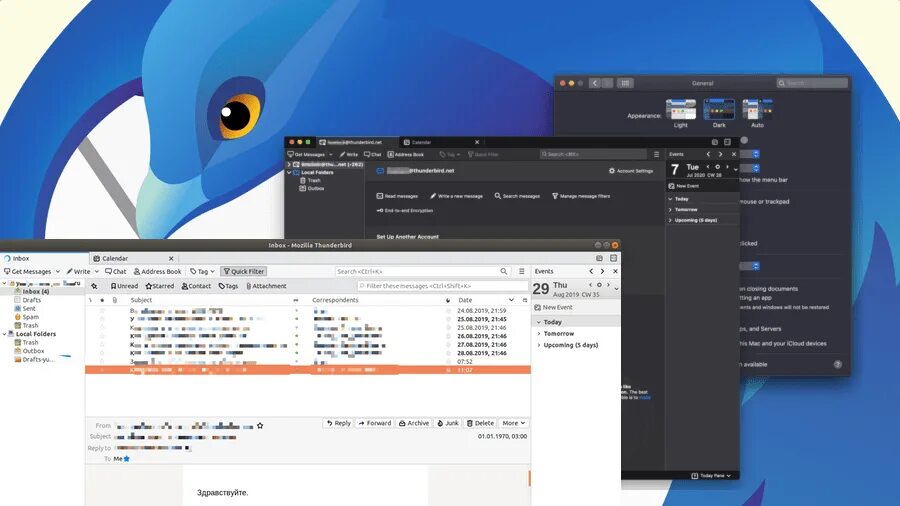Mark the message as Junk
Screen dimensions: 900x506
click(x=448, y=423)
